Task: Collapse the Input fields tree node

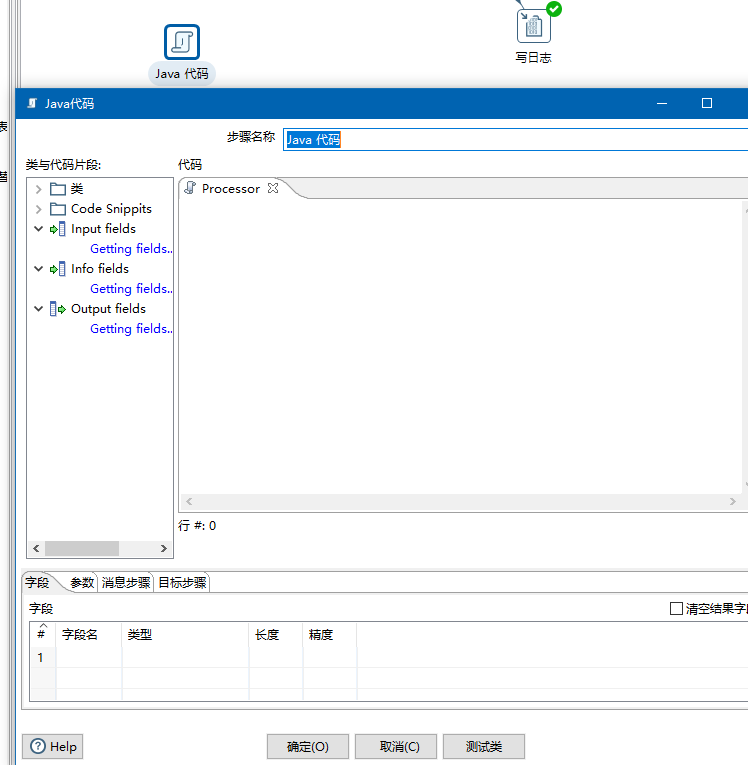Action: 39,229
